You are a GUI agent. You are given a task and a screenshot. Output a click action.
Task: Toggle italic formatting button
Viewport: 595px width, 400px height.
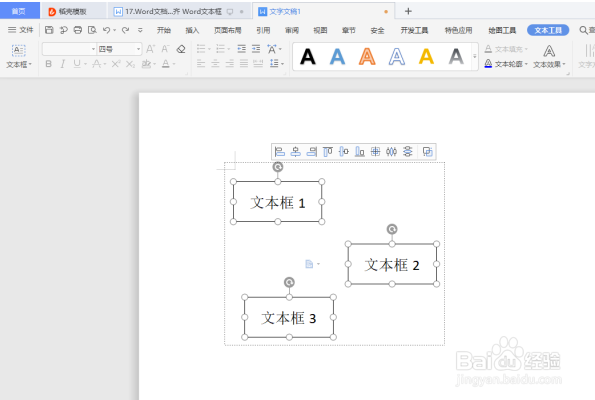[63, 64]
